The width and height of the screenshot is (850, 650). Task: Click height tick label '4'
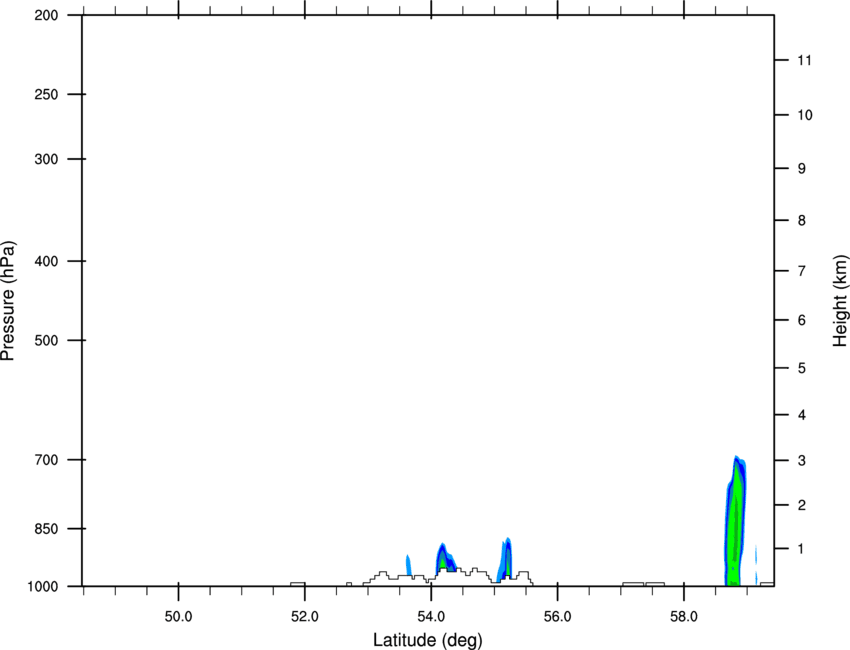802,415
